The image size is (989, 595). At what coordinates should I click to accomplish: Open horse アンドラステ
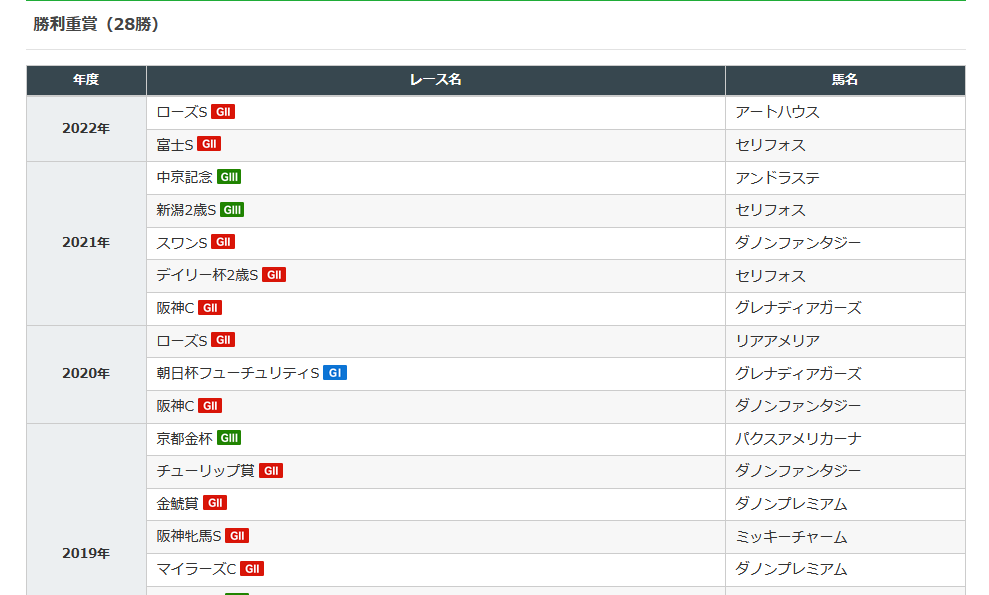[x=777, y=178]
